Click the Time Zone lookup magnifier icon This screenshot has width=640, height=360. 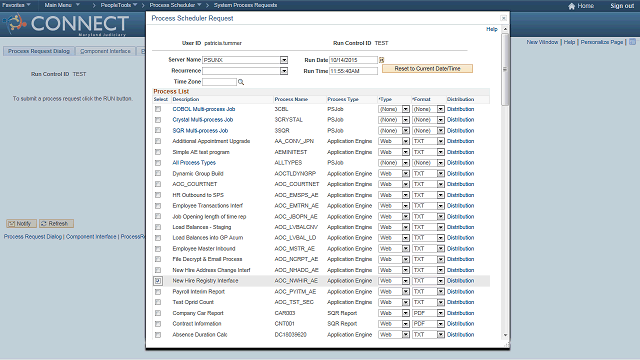click(x=241, y=82)
